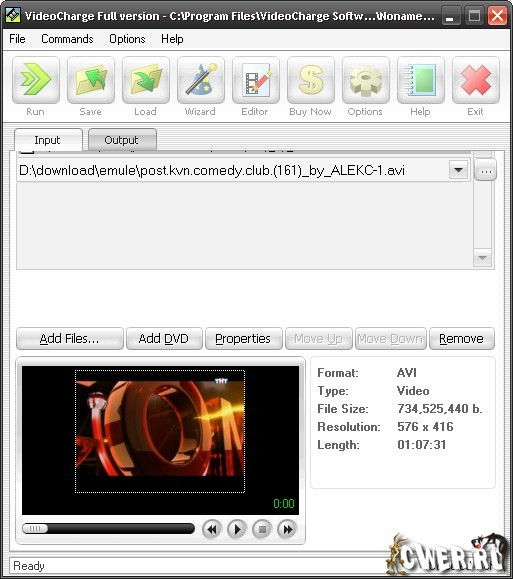The height and width of the screenshot is (579, 513).
Task: Click the Save folder icon
Action: pyautogui.click(x=91, y=80)
